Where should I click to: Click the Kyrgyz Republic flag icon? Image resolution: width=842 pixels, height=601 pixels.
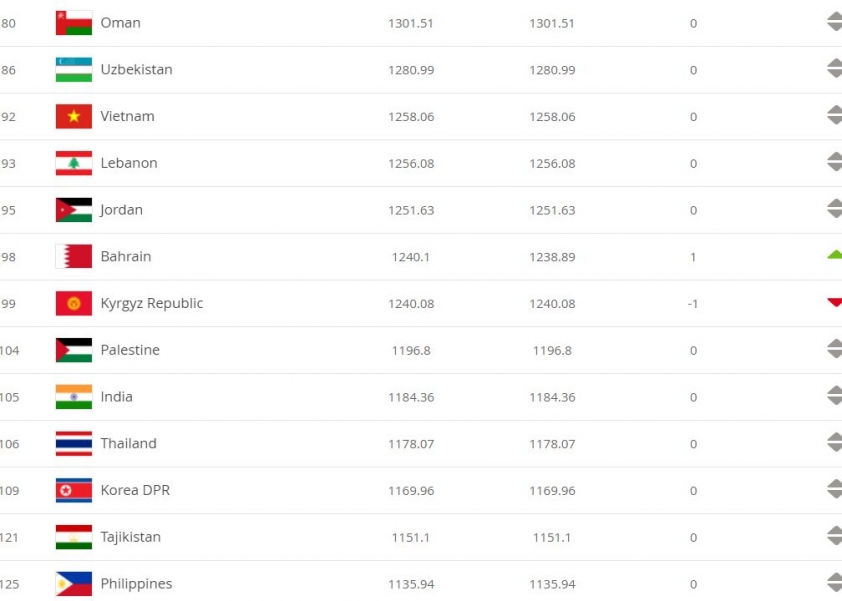coord(74,303)
